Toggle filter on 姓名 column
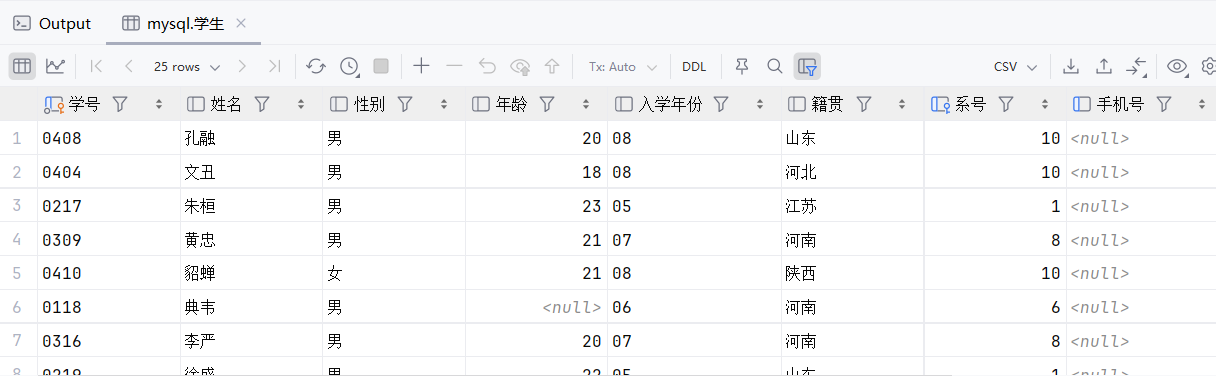Image resolution: width=1216 pixels, height=376 pixels. (x=262, y=104)
